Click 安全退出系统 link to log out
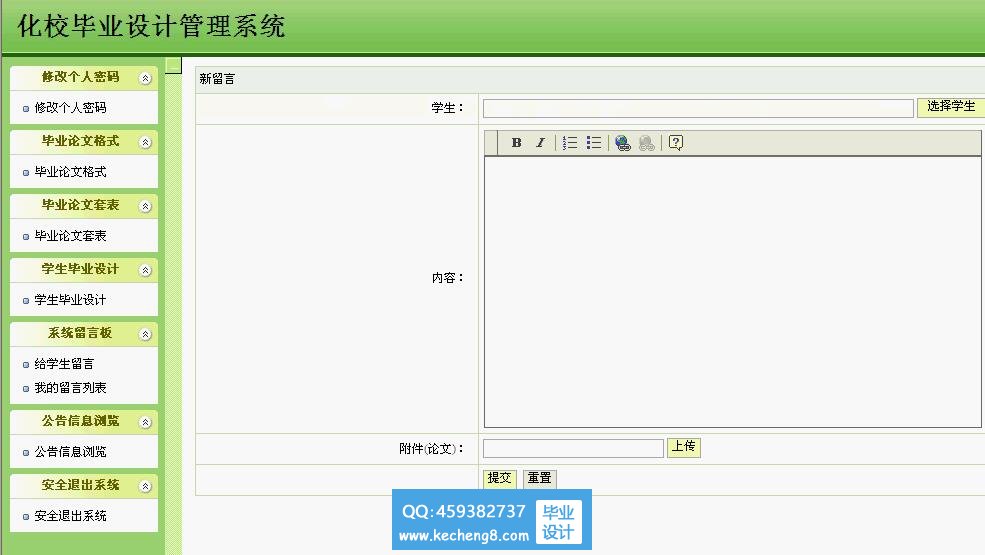985x555 pixels. (70, 516)
